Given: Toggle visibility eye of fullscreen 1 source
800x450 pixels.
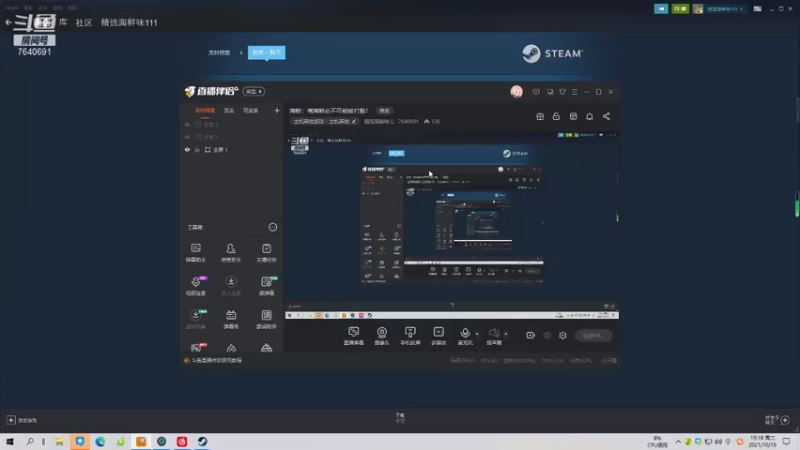Looking at the screenshot, I should (x=187, y=149).
